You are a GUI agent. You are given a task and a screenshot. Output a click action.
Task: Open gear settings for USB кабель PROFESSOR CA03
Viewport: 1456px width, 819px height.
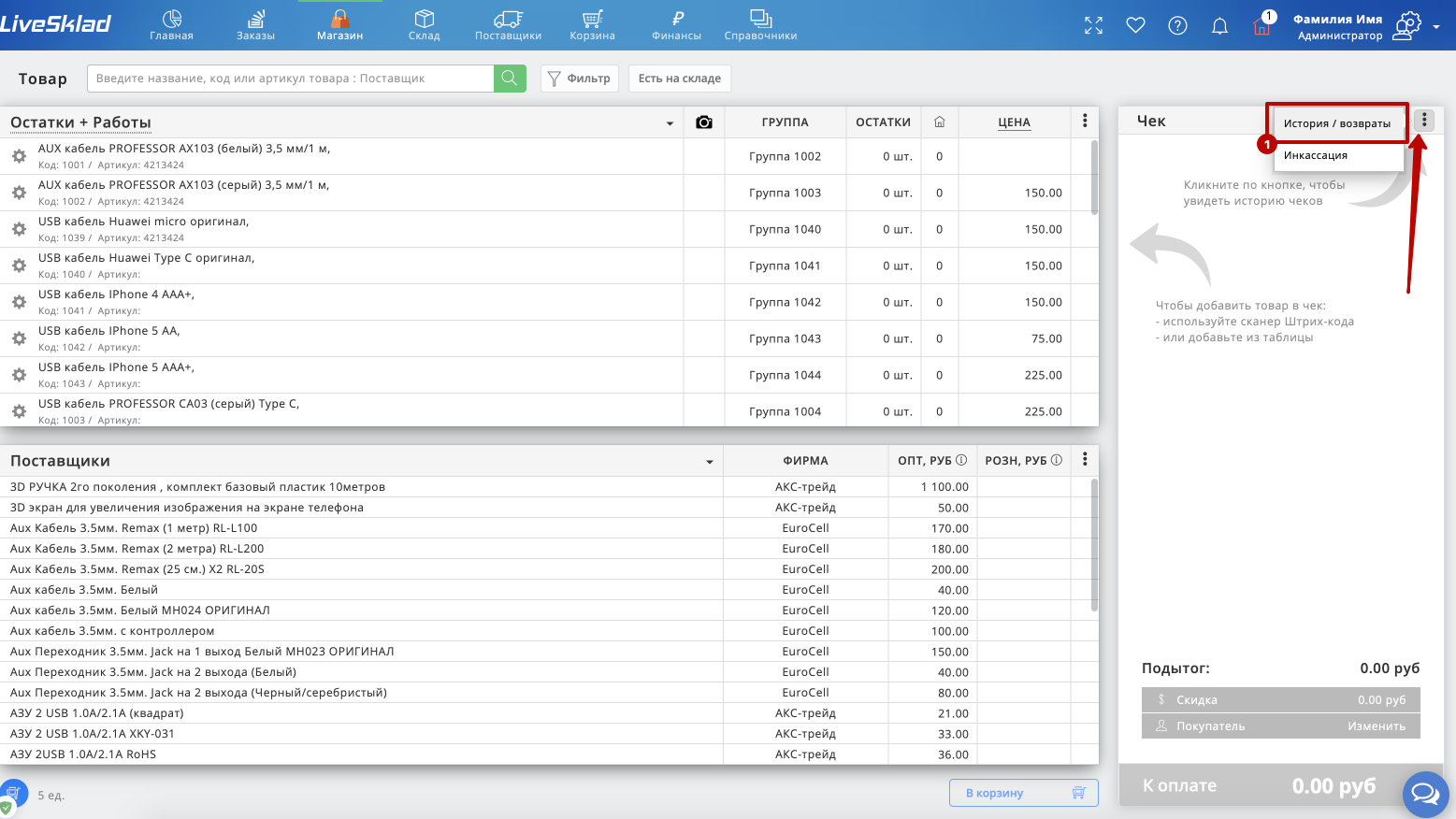19,411
